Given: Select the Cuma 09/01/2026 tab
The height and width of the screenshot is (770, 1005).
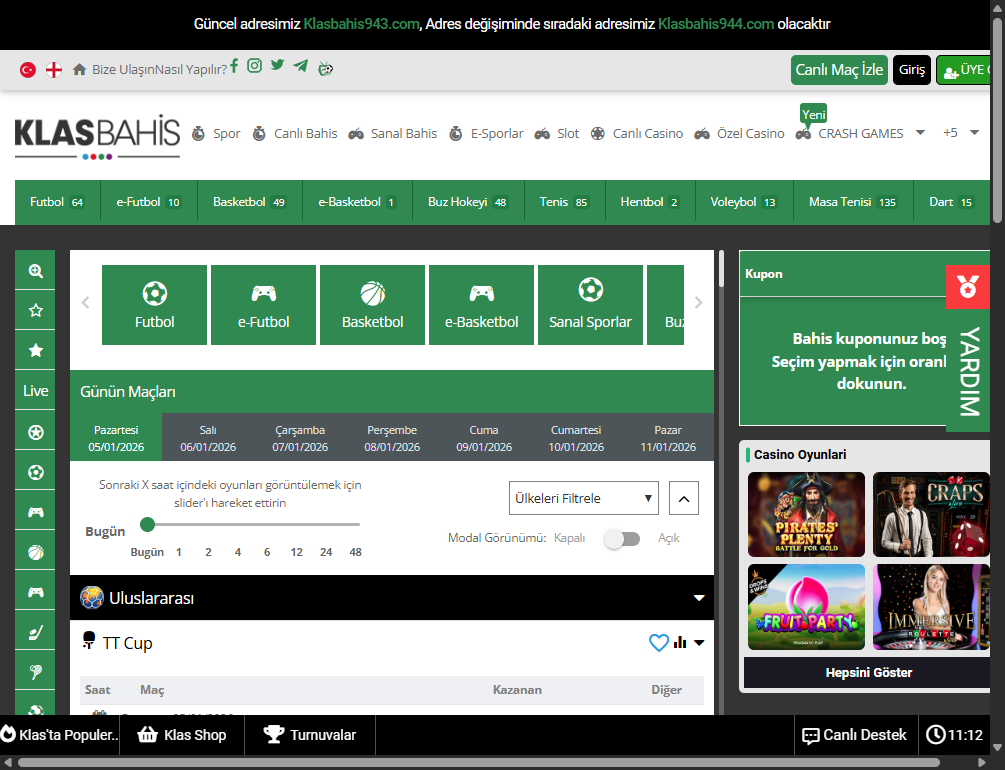Looking at the screenshot, I should coord(484,438).
